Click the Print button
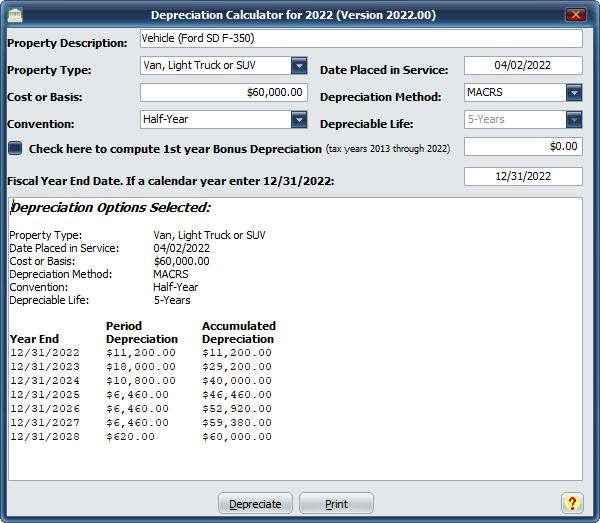This screenshot has height=523, width=600. pyautogui.click(x=336, y=503)
